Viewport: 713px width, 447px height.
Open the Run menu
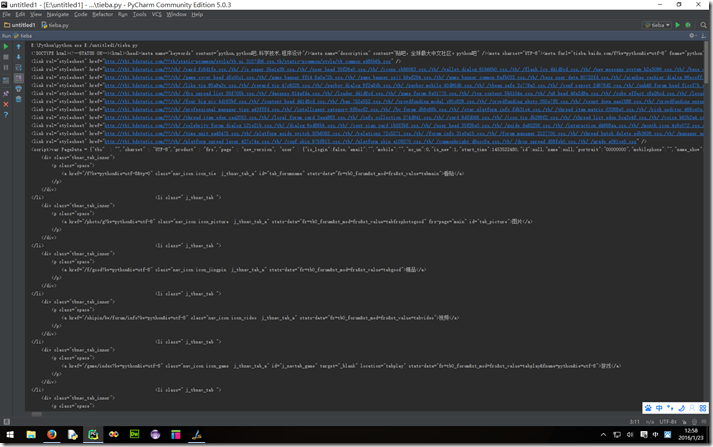pos(123,15)
